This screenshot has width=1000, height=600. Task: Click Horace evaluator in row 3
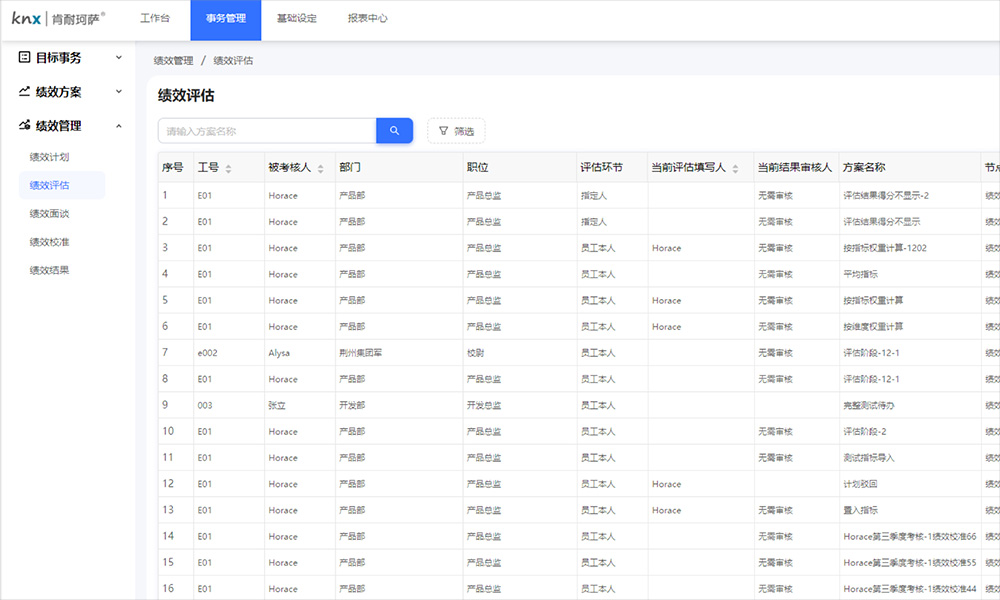[666, 248]
